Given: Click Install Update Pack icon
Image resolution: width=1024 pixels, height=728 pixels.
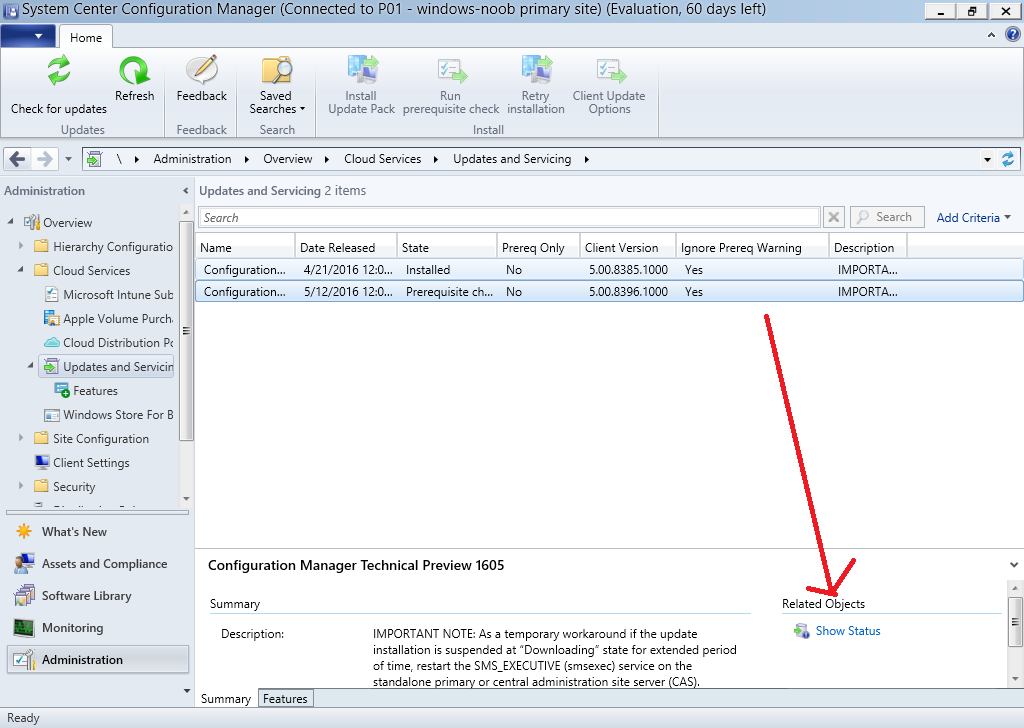Looking at the screenshot, I should 362,71.
